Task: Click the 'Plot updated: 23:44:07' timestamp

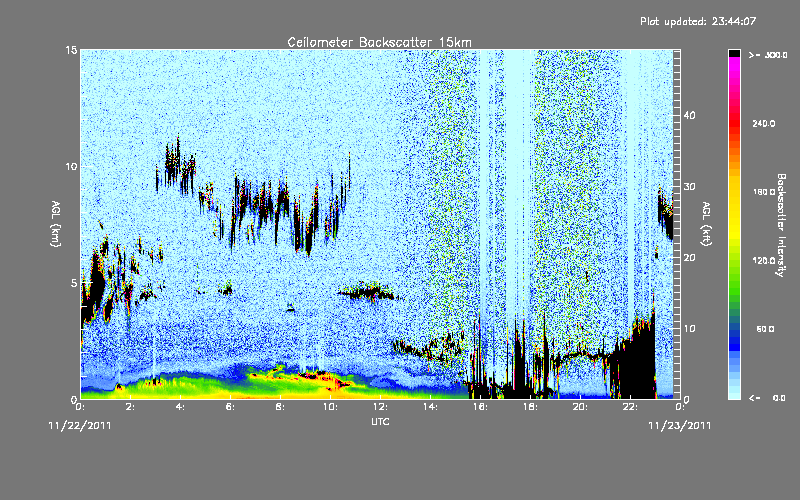Action: tap(698, 21)
